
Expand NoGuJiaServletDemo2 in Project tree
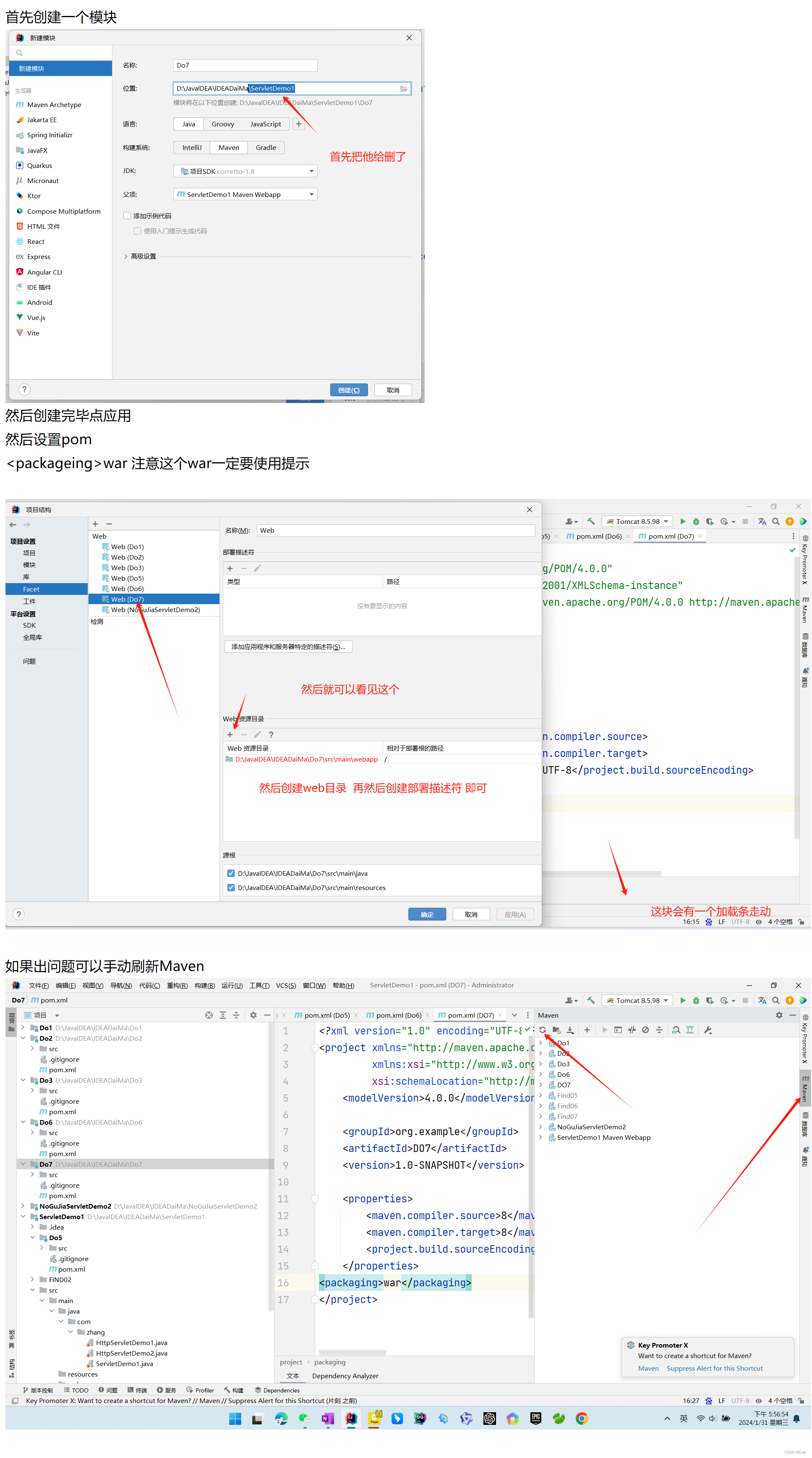click(23, 1206)
